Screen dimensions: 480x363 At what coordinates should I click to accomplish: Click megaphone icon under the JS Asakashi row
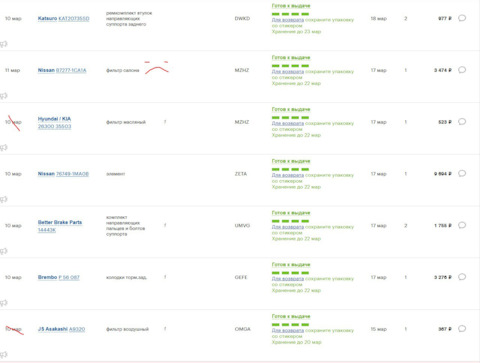[x=4, y=354]
